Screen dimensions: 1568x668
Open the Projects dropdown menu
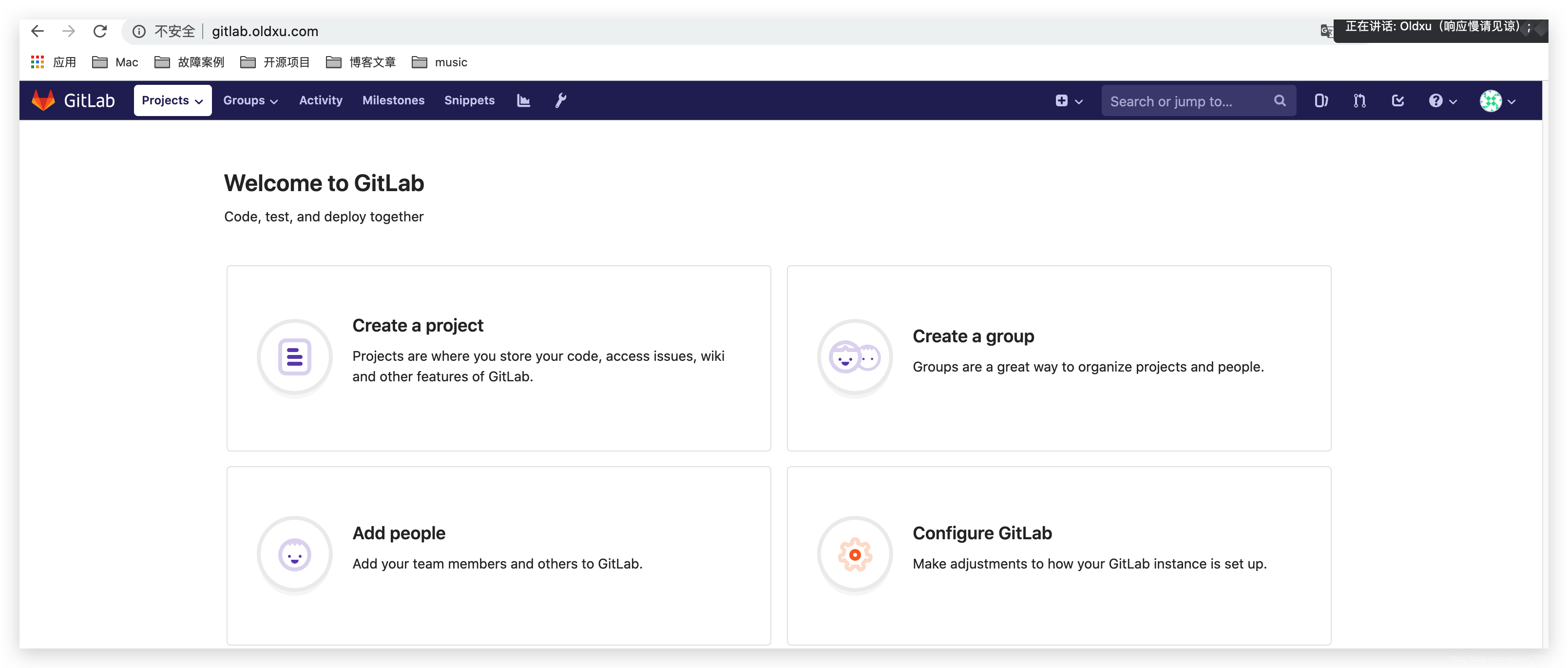tap(172, 100)
